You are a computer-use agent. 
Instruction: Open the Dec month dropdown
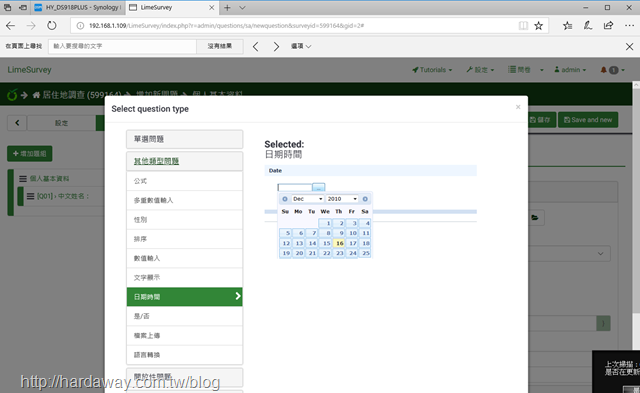308,199
